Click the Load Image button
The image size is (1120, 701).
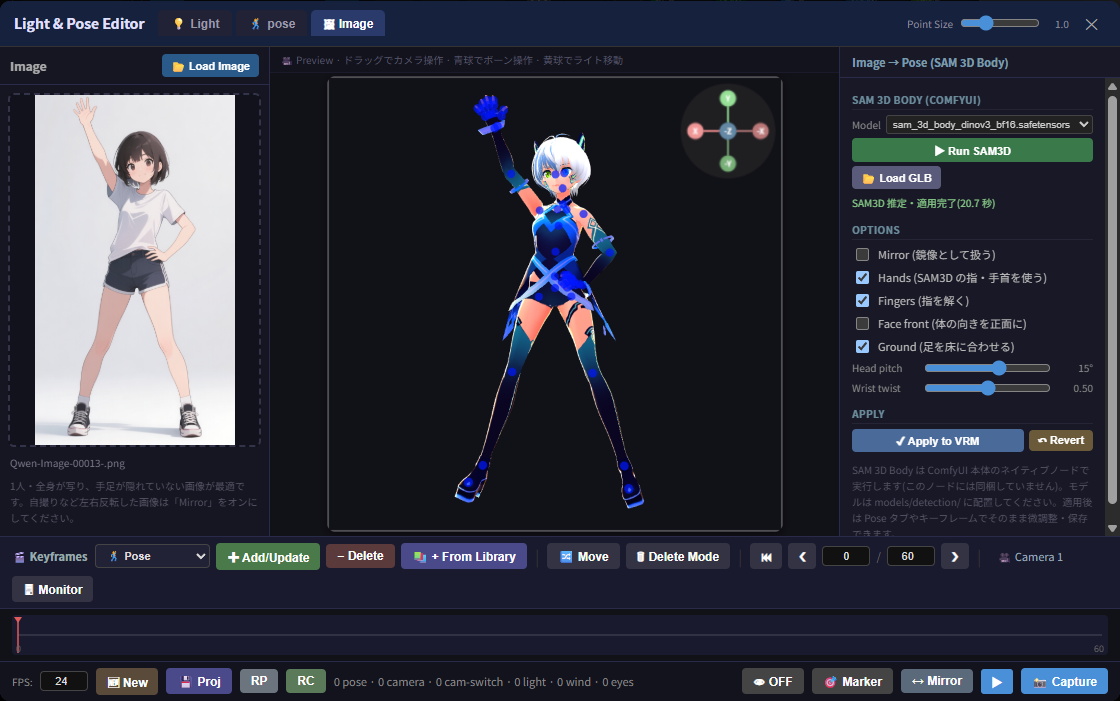point(211,66)
